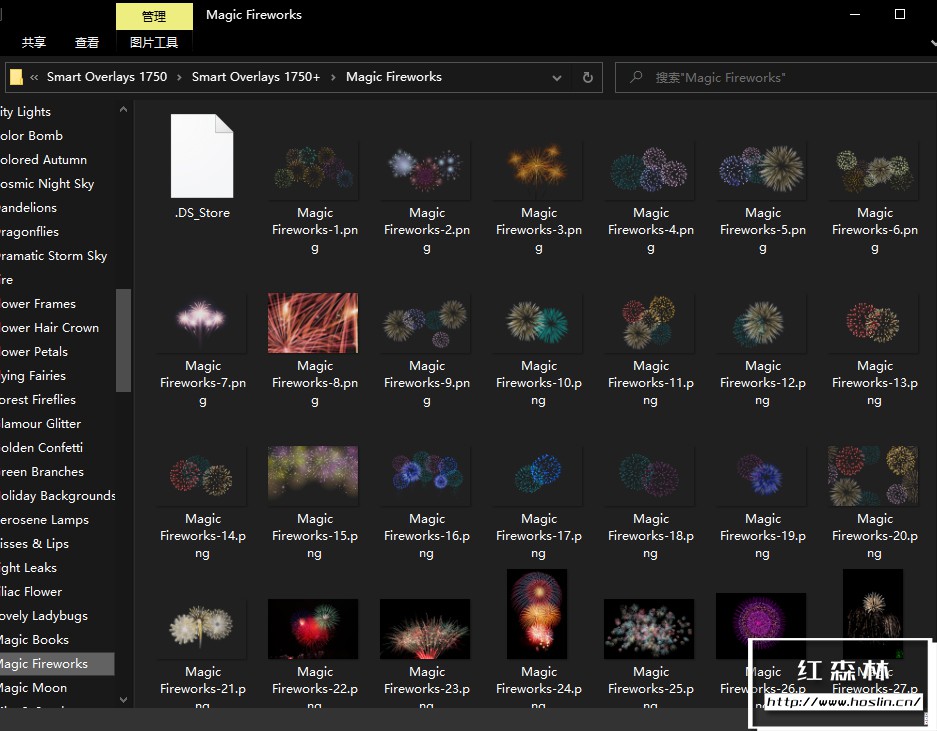Click navigation pane scrollbar thumb
Screen dimensions: 937x731
tap(123, 340)
